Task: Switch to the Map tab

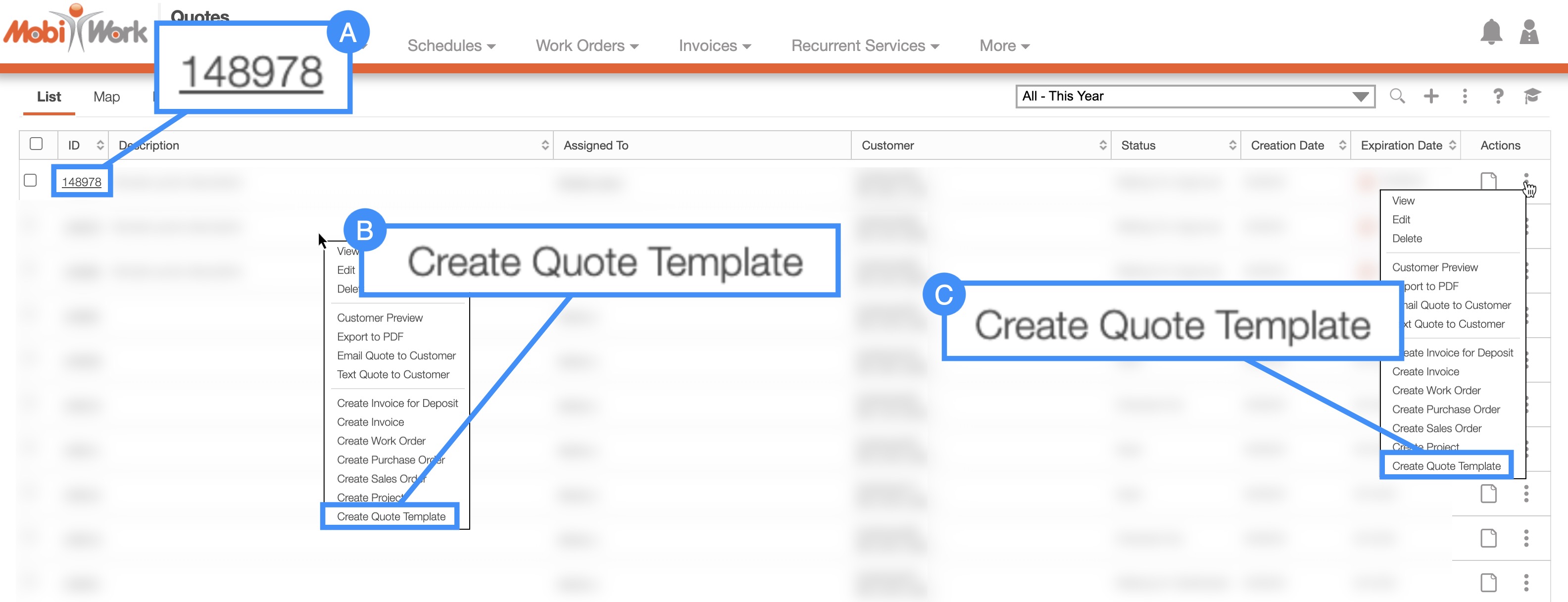Action: (x=106, y=97)
